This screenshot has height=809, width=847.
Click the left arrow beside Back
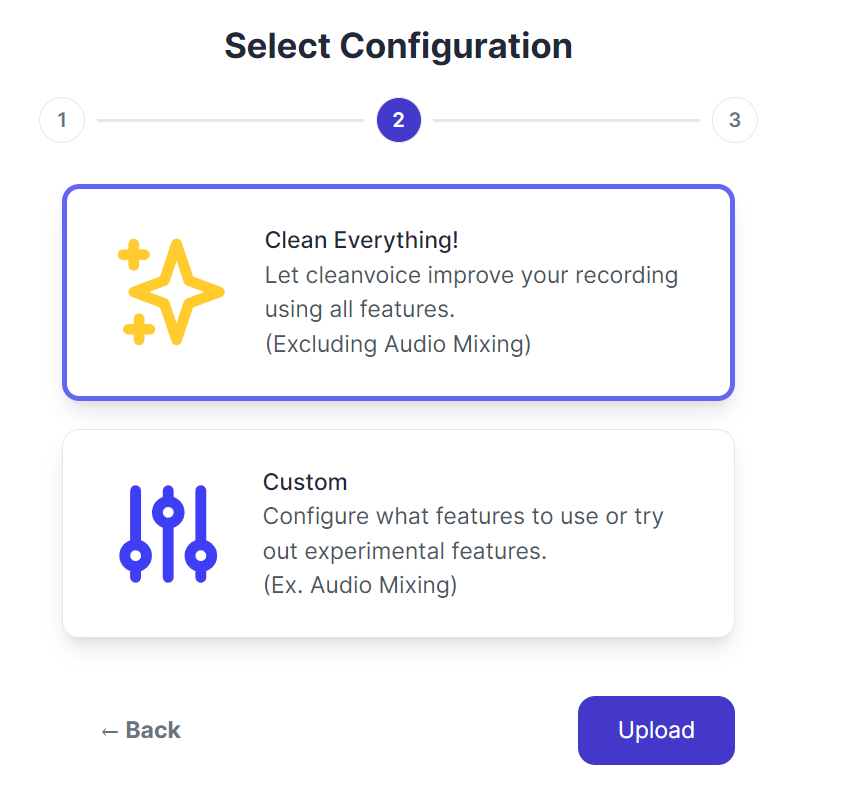[x=110, y=732]
